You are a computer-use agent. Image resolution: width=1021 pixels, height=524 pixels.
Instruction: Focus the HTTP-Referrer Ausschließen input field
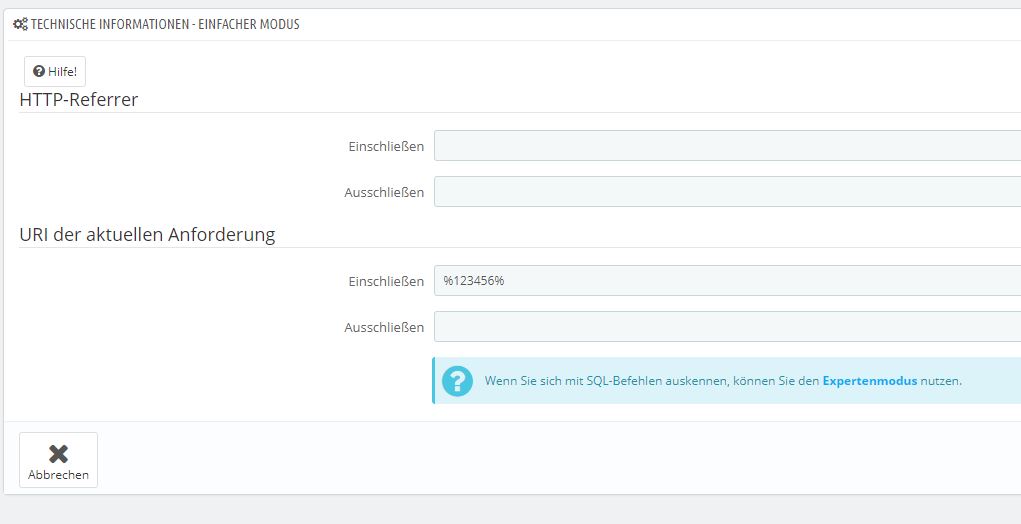tap(727, 192)
